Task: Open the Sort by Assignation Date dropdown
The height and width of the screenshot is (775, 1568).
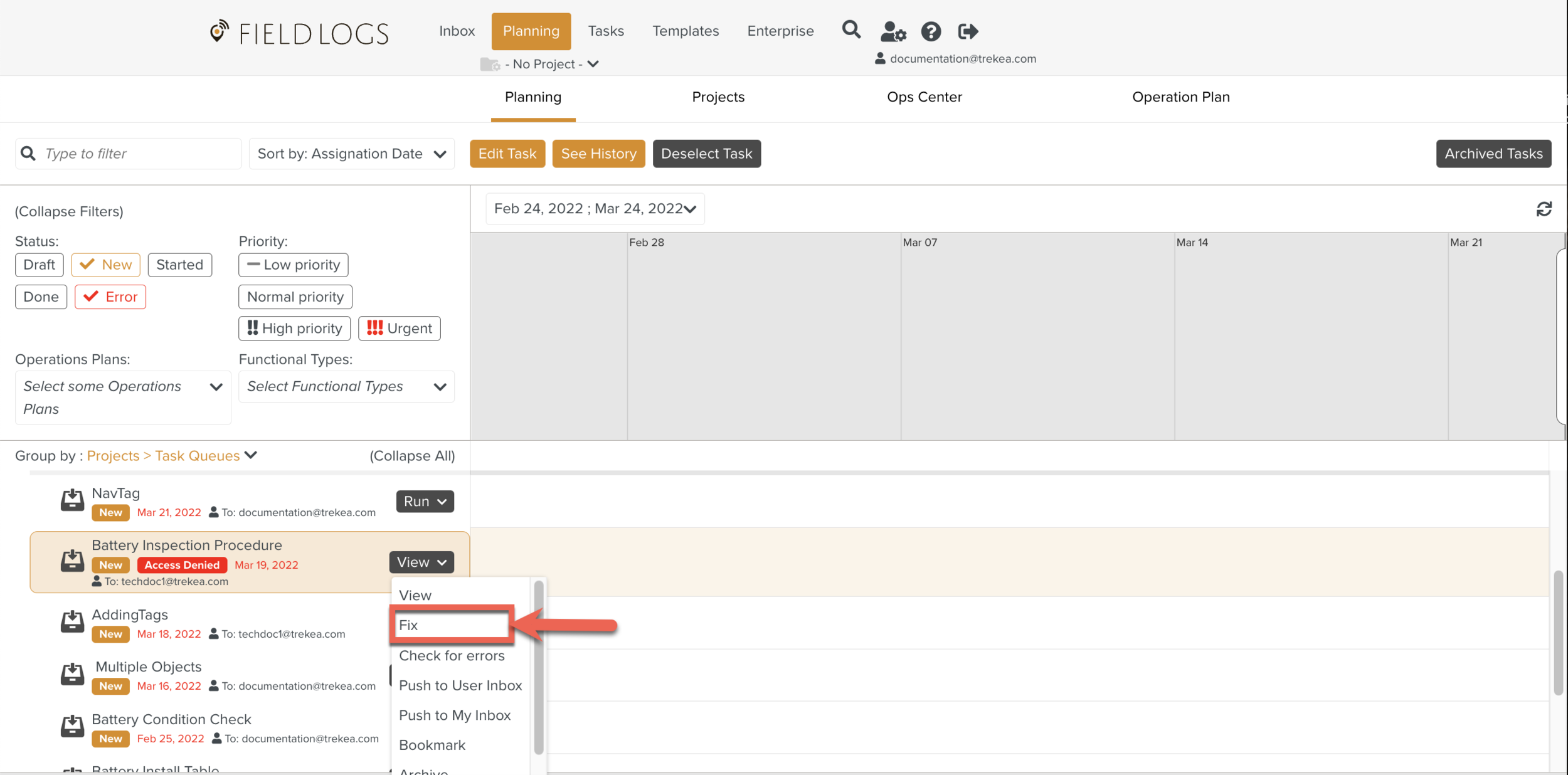Action: tap(351, 154)
